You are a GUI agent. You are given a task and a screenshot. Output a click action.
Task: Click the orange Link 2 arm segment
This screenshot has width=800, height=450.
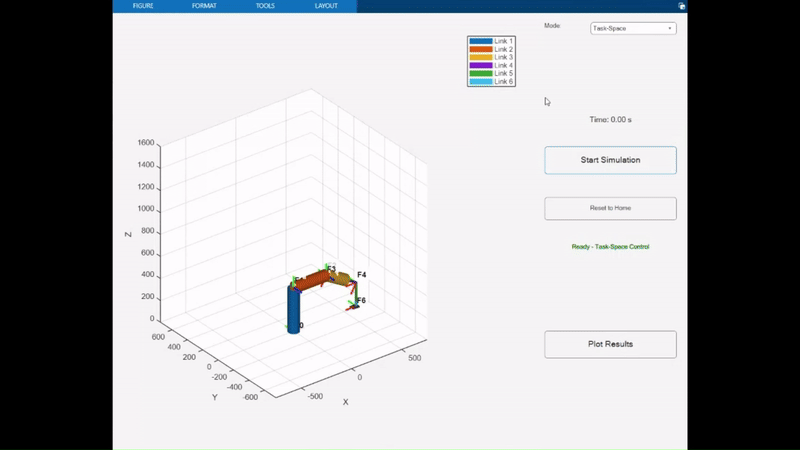click(x=314, y=281)
